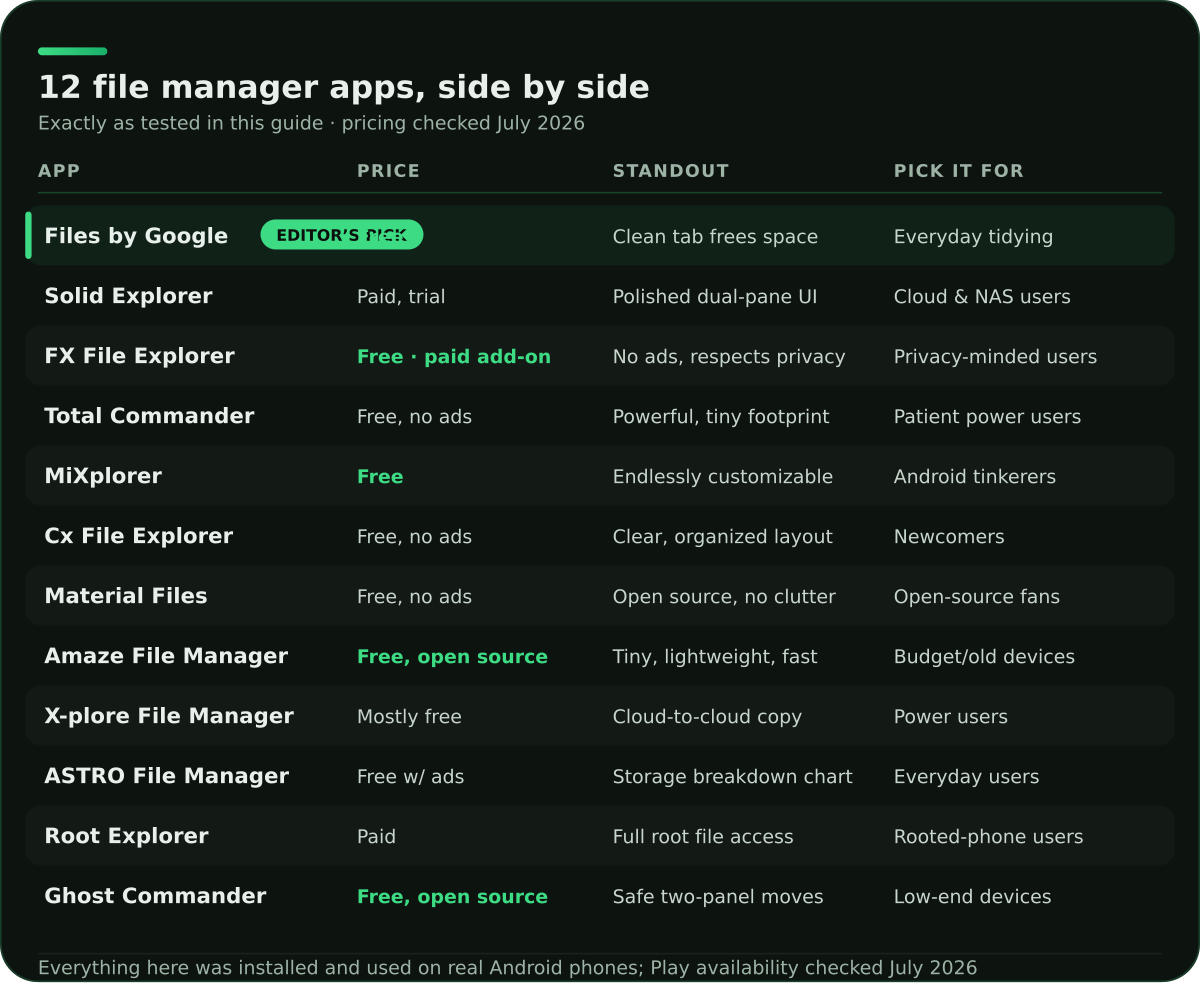Click Material Files' 'Free, no ads' price
Image resolution: width=1200 pixels, height=983 pixels.
[x=414, y=597]
